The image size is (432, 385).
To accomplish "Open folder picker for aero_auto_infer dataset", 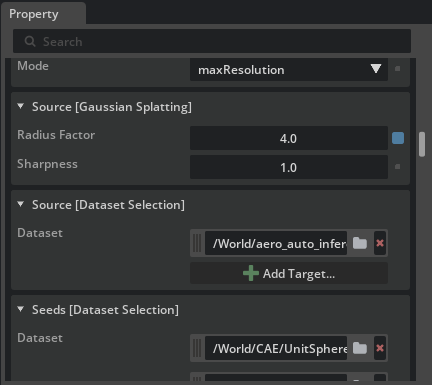I will 360,243.
